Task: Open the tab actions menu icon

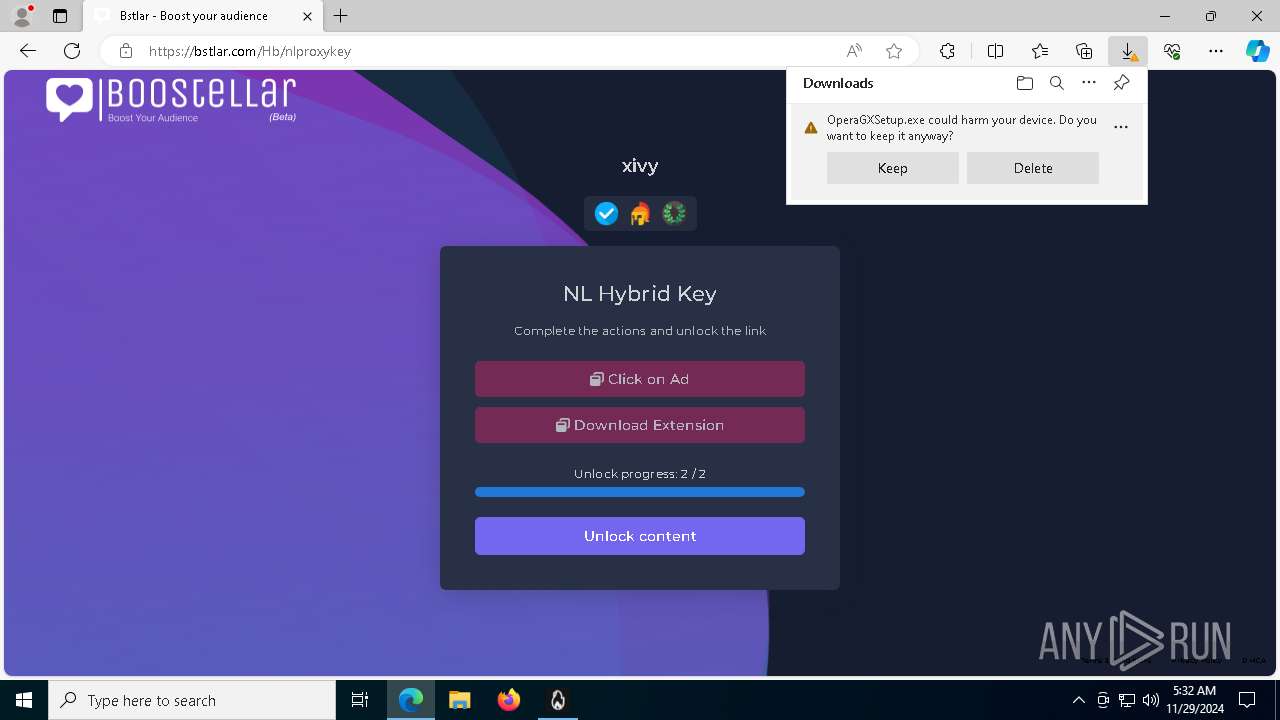Action: pos(60,16)
